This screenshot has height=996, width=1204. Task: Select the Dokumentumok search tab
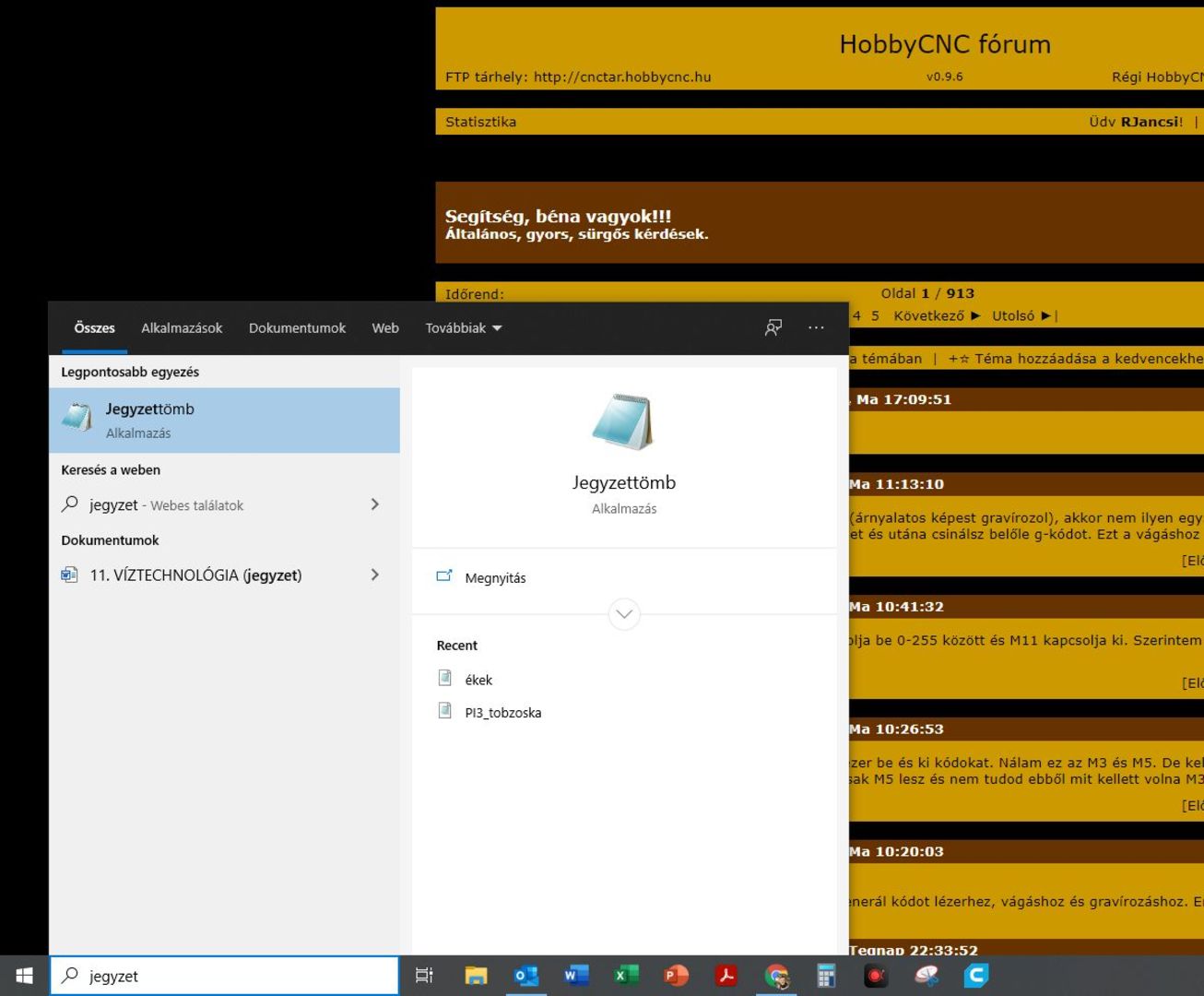[297, 328]
